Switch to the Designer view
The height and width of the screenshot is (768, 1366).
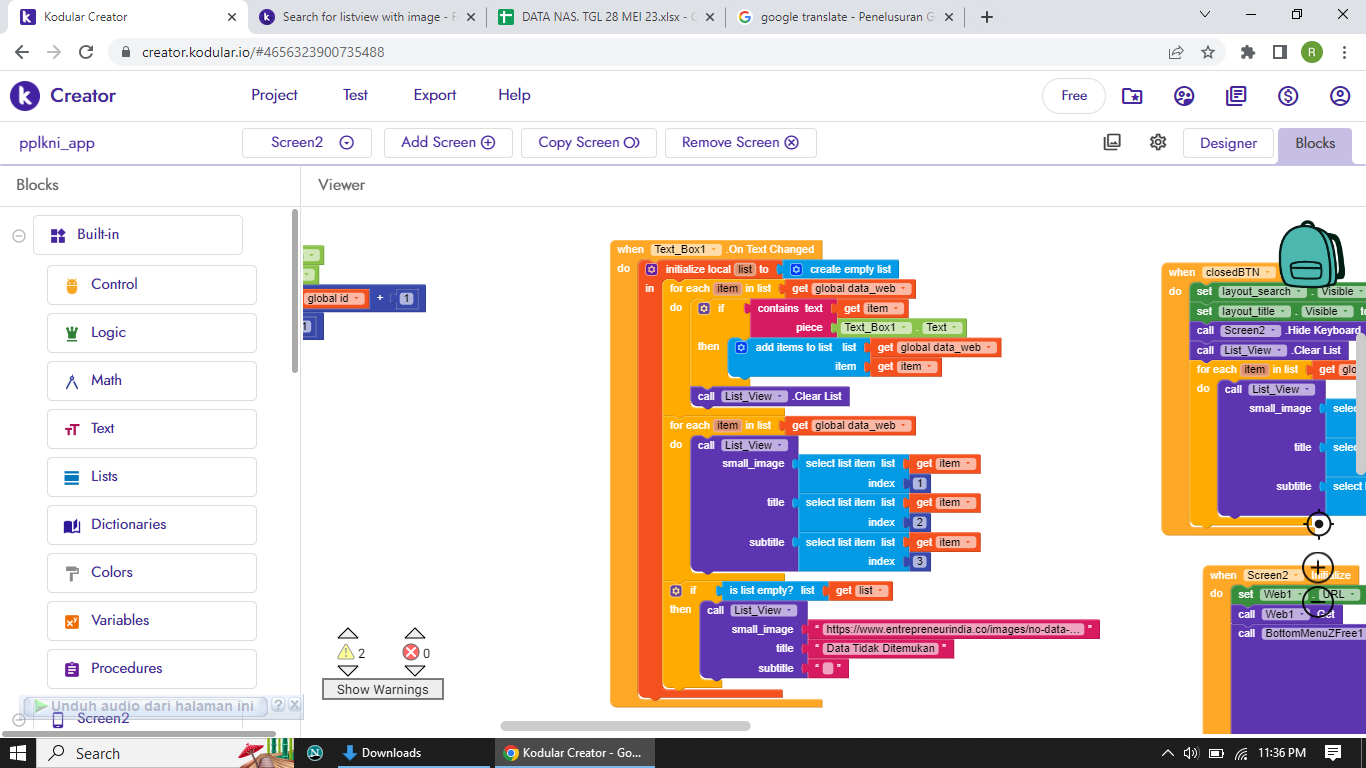pos(1228,143)
